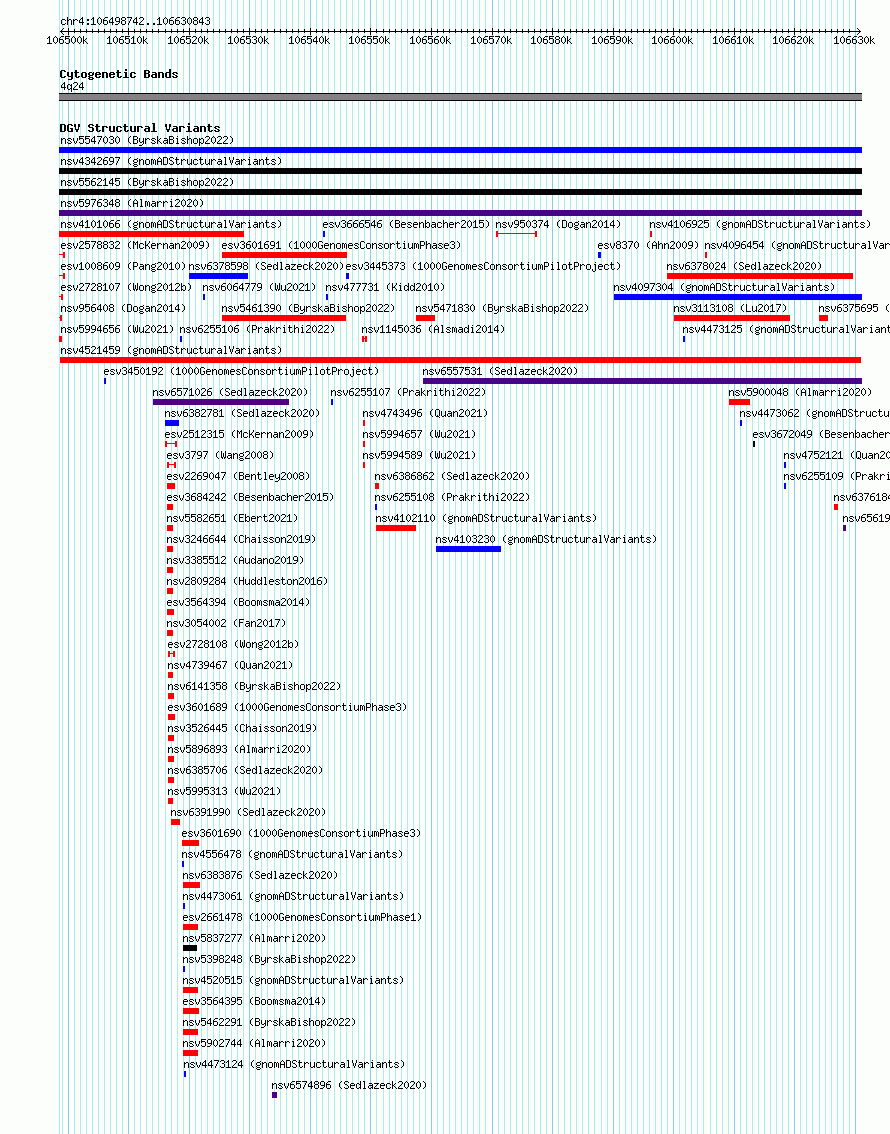The image size is (890, 1134).
Task: Select nsv5471830 (ByrskaBishop2022) label
Action: 502,308
